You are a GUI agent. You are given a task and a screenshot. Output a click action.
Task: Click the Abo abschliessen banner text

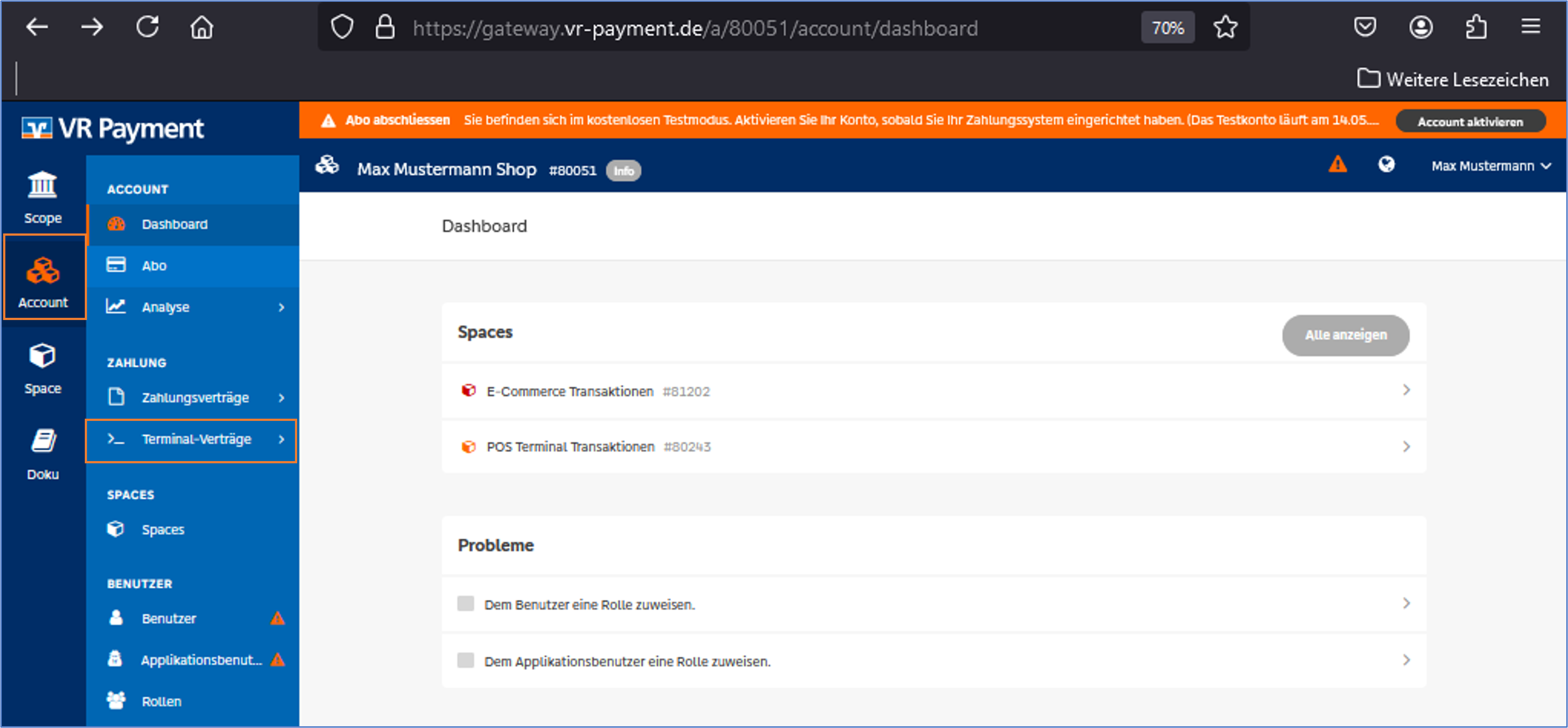(x=398, y=120)
